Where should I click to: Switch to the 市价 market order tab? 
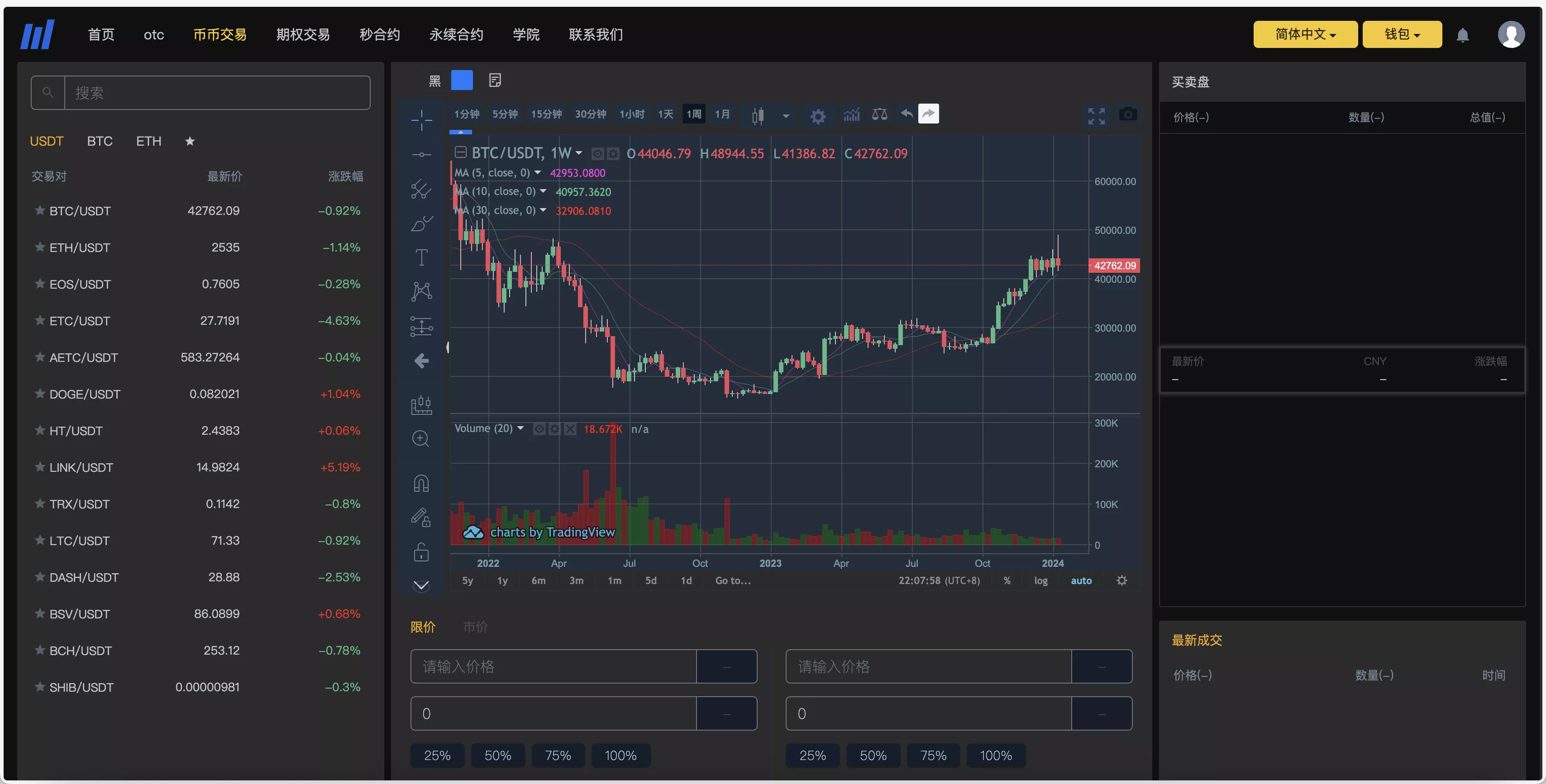click(x=475, y=627)
